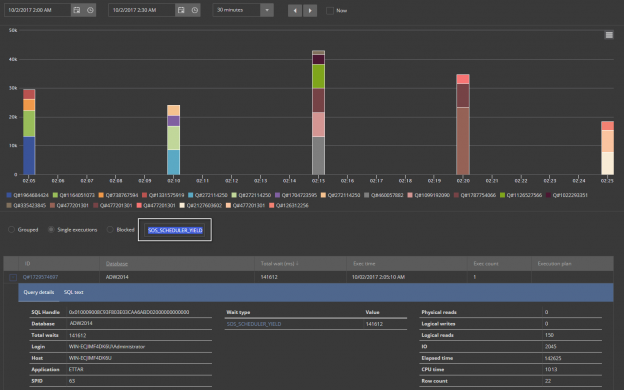
Task: Sort by the Execution plan column header
Action: coord(554,263)
